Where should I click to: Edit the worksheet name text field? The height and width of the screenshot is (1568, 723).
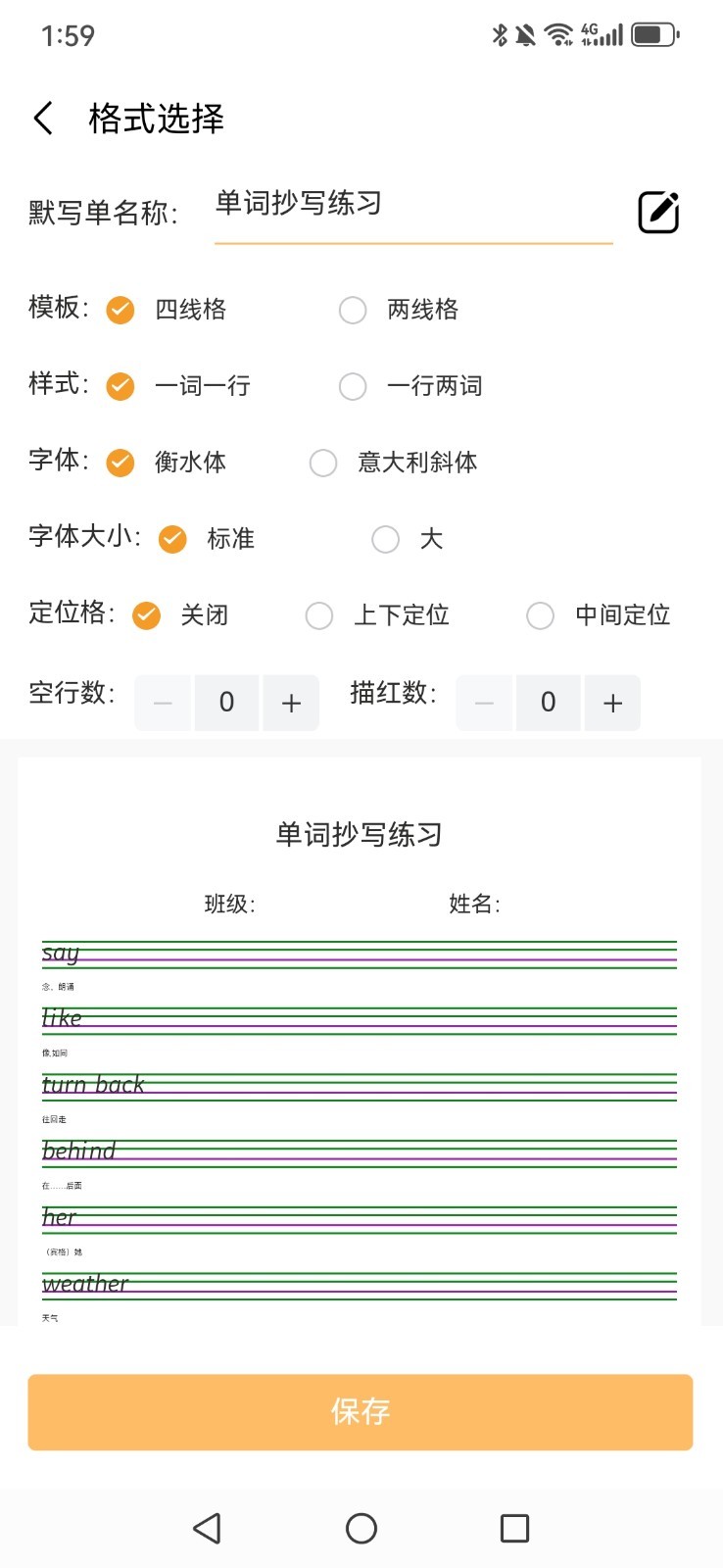[x=411, y=204]
